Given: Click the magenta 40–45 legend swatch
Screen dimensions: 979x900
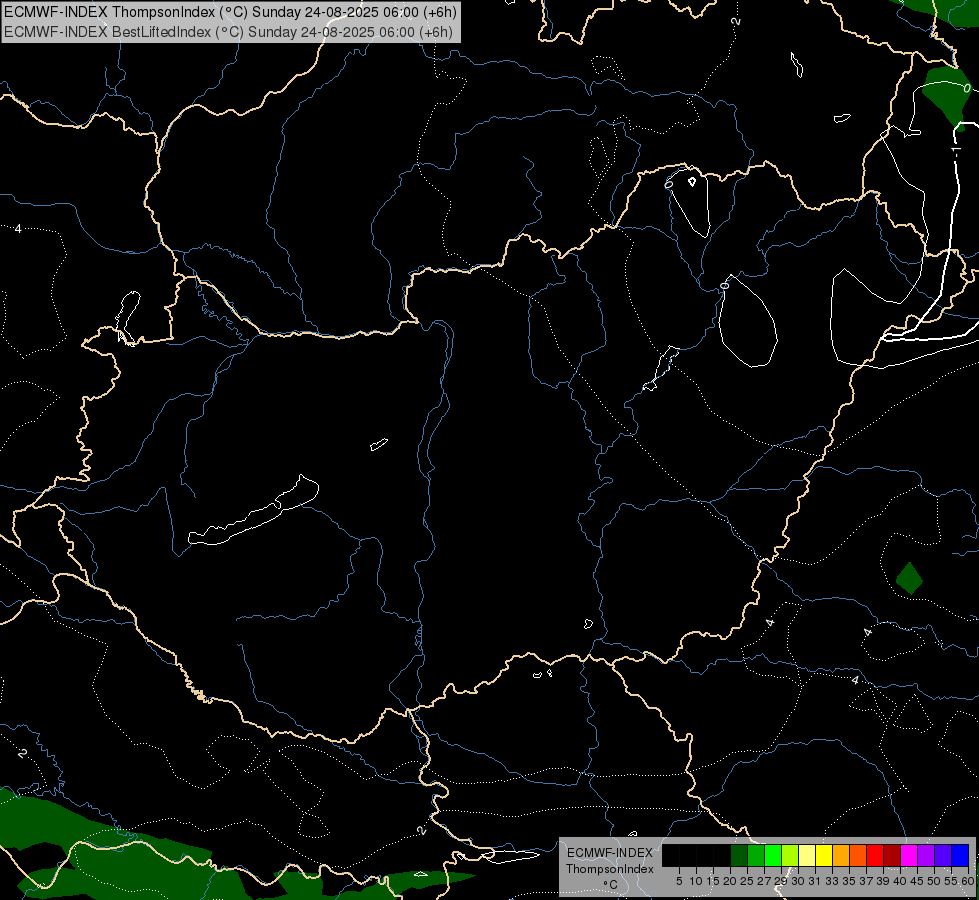Looking at the screenshot, I should coord(909,855).
